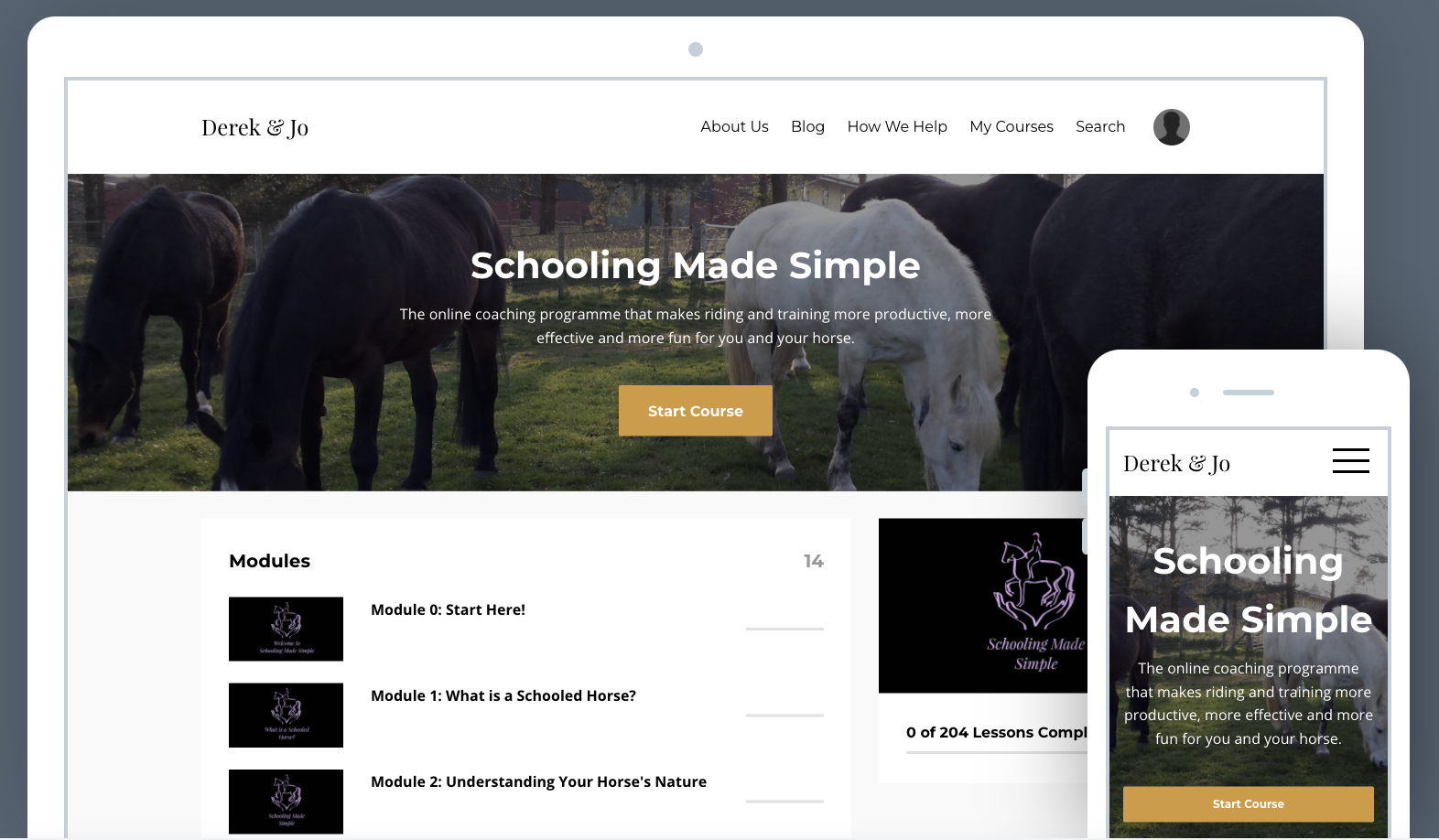Image resolution: width=1439 pixels, height=840 pixels.
Task: Open the Module 0 thumbnail image
Action: 286,629
